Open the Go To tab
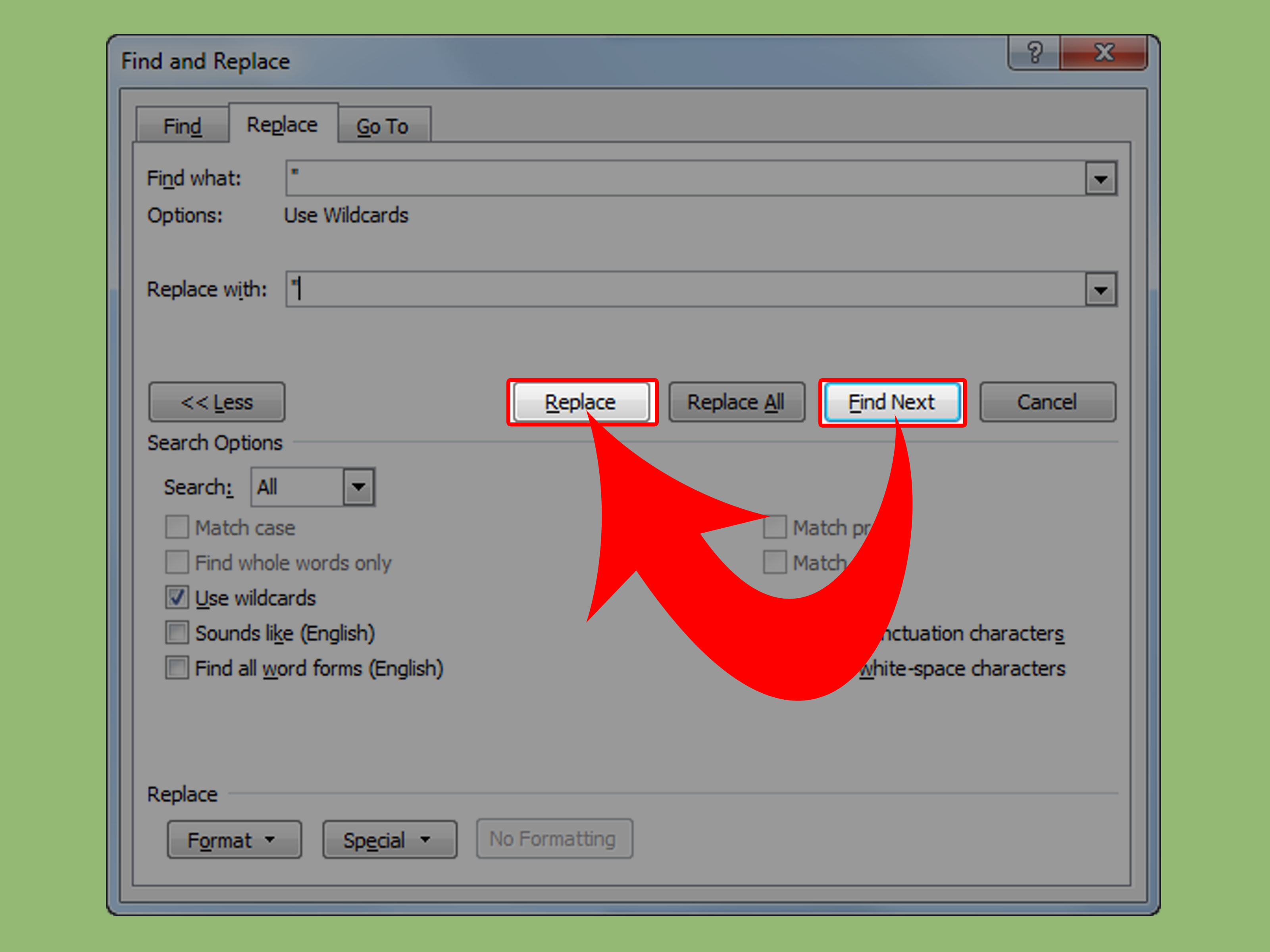 pos(382,126)
